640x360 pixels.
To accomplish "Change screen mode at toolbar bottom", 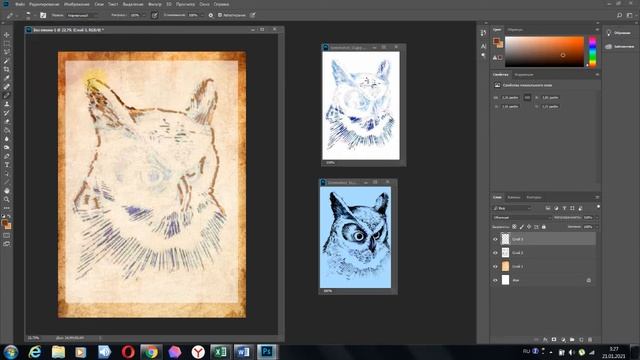I will pyautogui.click(x=7, y=244).
